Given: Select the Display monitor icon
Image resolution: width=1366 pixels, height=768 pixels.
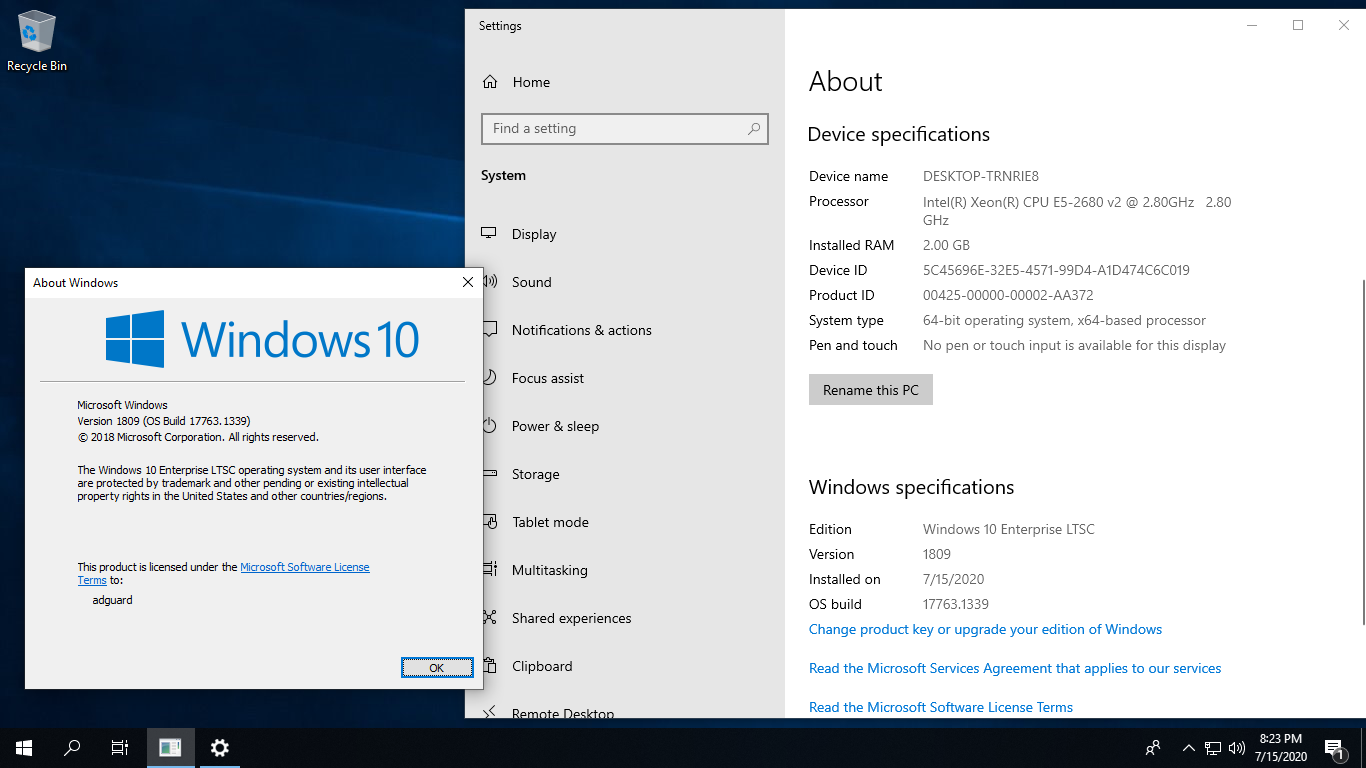Looking at the screenshot, I should pos(489,233).
